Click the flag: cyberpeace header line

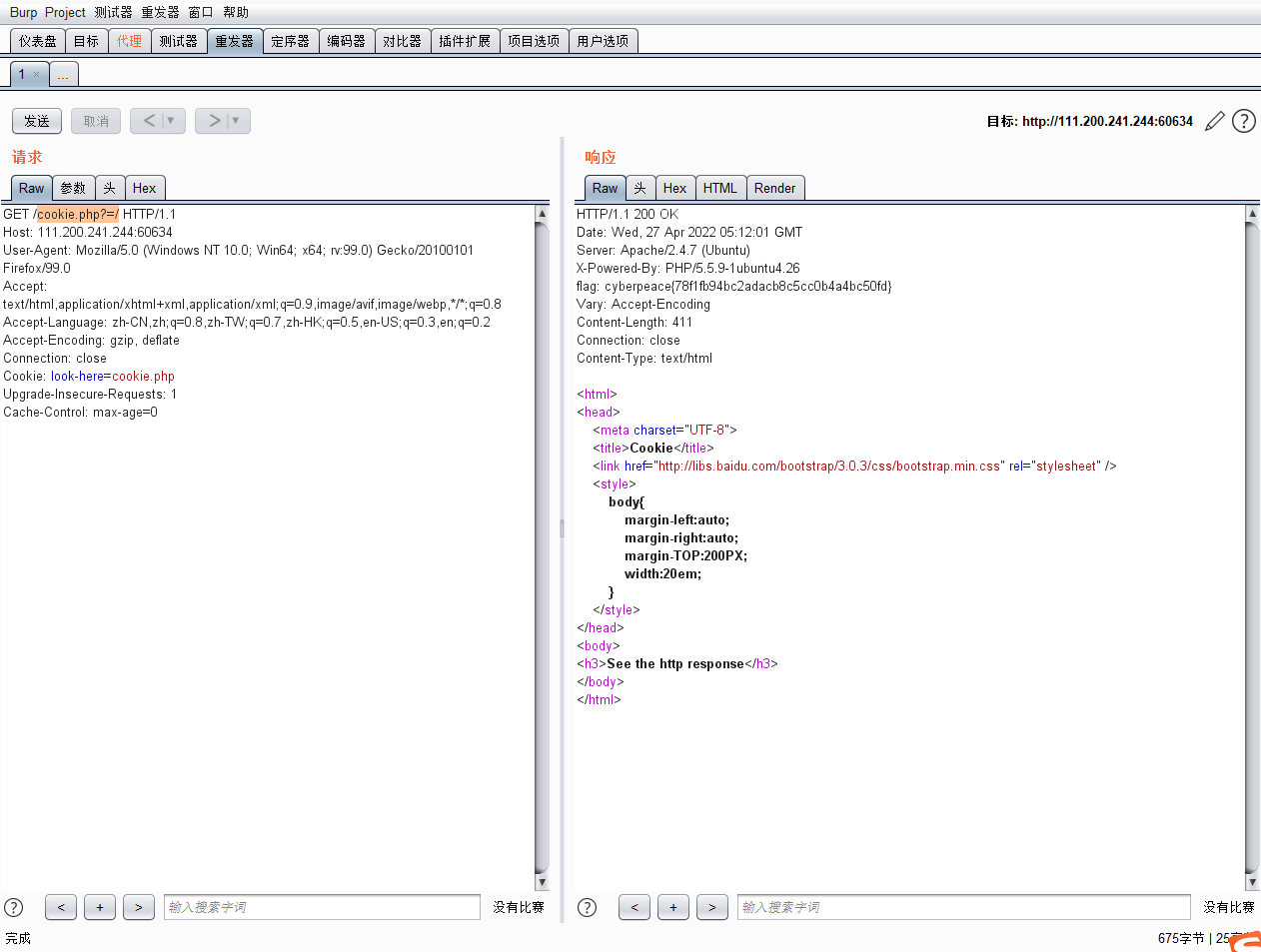pyautogui.click(x=734, y=286)
